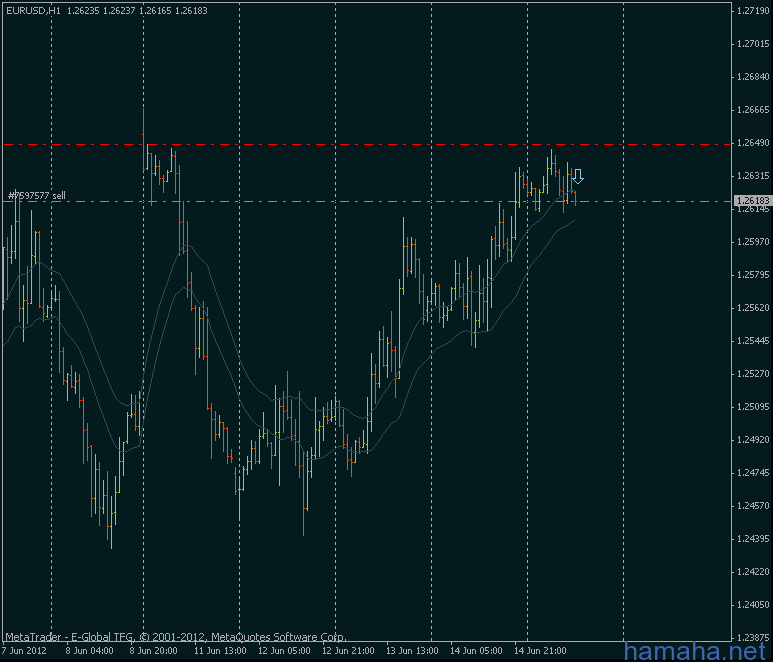Click the 1.23875 price axis value
Screen dimensions: 773x662
[x=753, y=637]
